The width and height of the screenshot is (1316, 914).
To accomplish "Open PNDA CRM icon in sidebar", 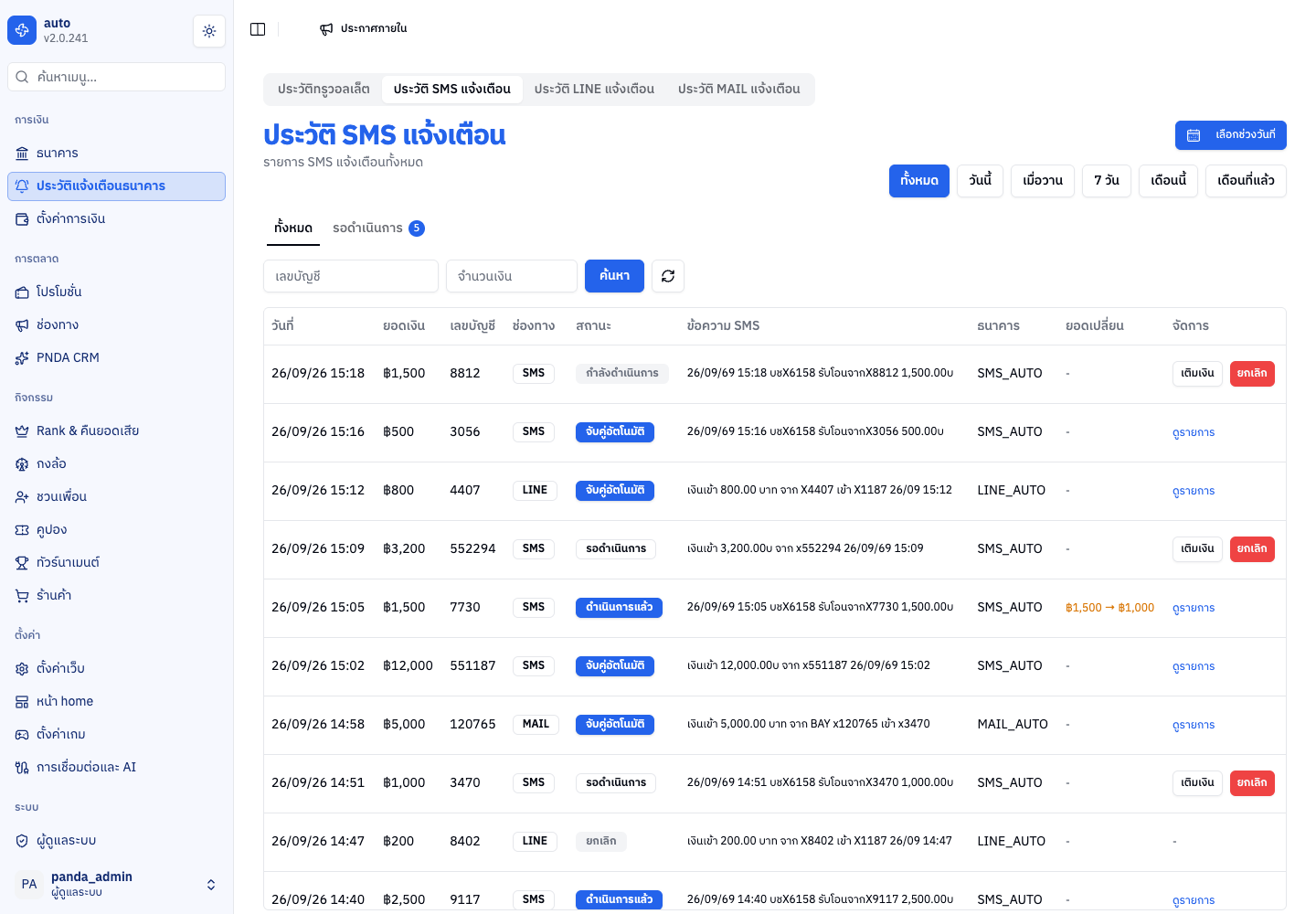I will coord(22,358).
